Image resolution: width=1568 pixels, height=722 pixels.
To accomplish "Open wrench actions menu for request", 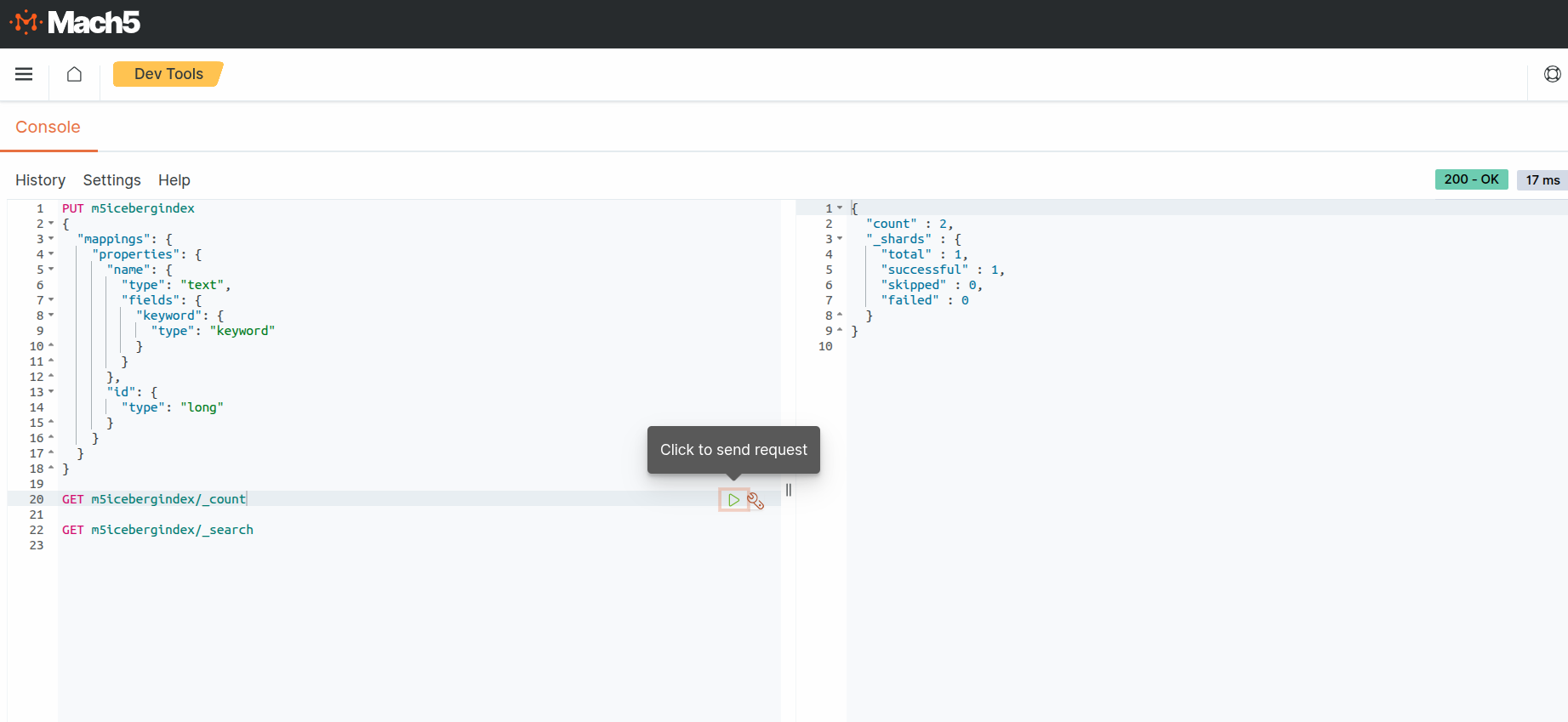I will tap(755, 501).
